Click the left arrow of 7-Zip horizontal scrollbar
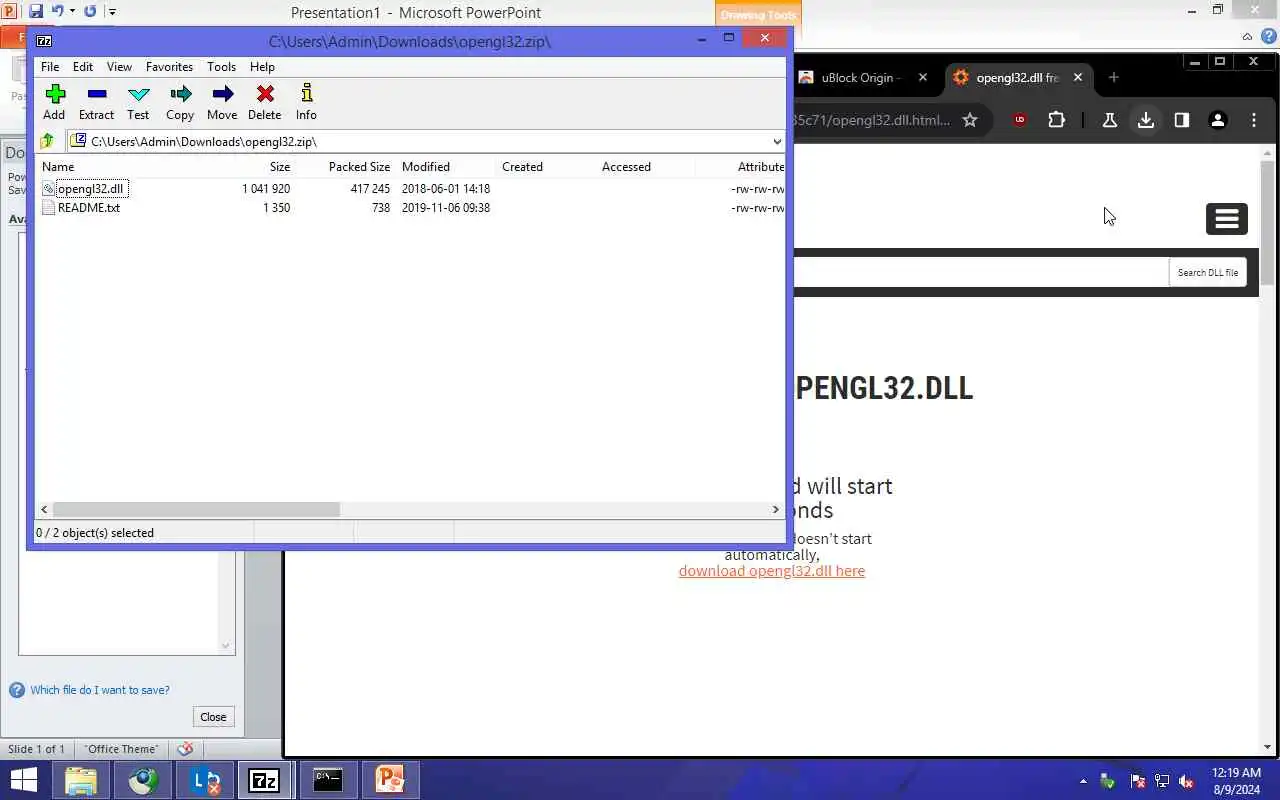1280x800 pixels. click(x=44, y=510)
